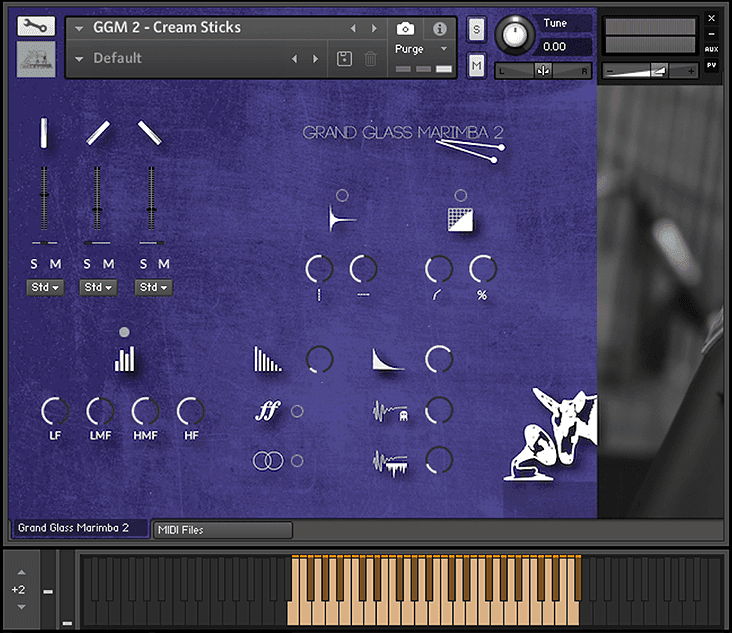
Task: Enable the circle above the envelope icon
Action: coord(342,196)
